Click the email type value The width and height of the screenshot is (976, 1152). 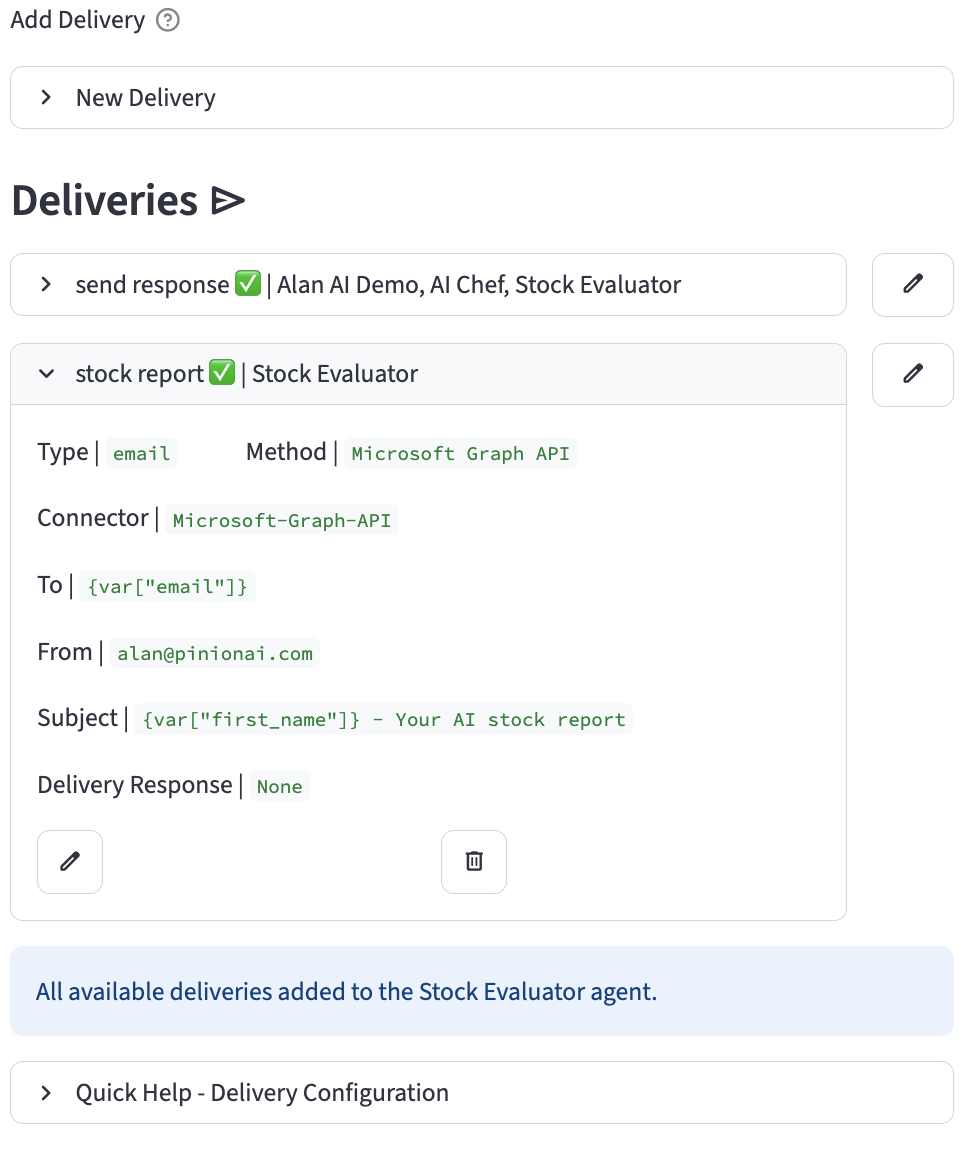[x=141, y=454]
